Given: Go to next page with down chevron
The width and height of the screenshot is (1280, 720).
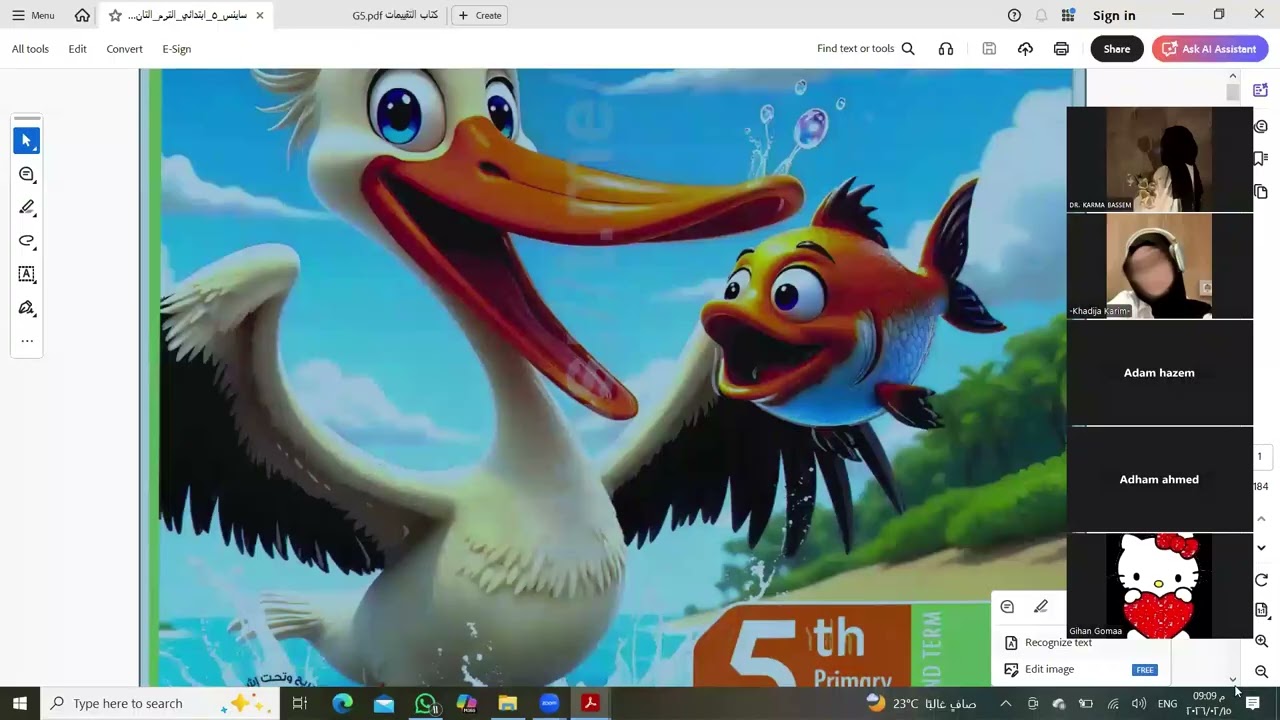Looking at the screenshot, I should [x=1261, y=548].
